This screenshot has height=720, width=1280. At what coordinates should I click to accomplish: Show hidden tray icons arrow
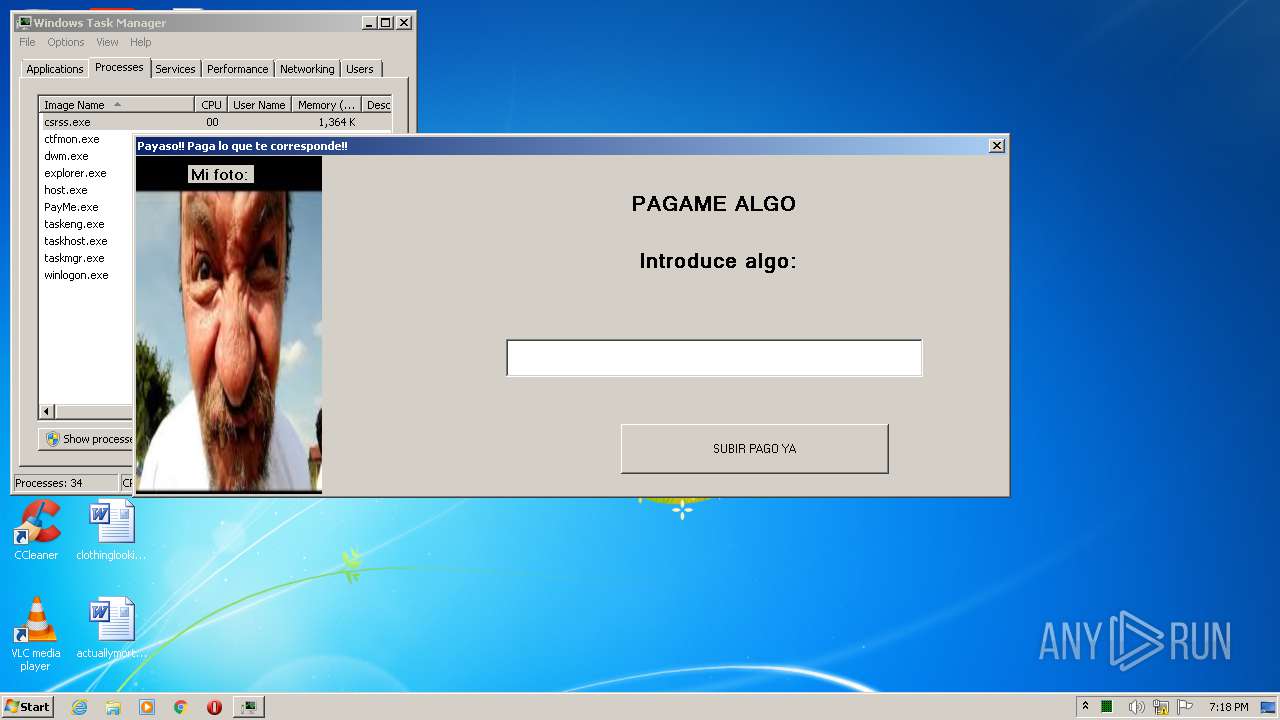pos(1085,707)
